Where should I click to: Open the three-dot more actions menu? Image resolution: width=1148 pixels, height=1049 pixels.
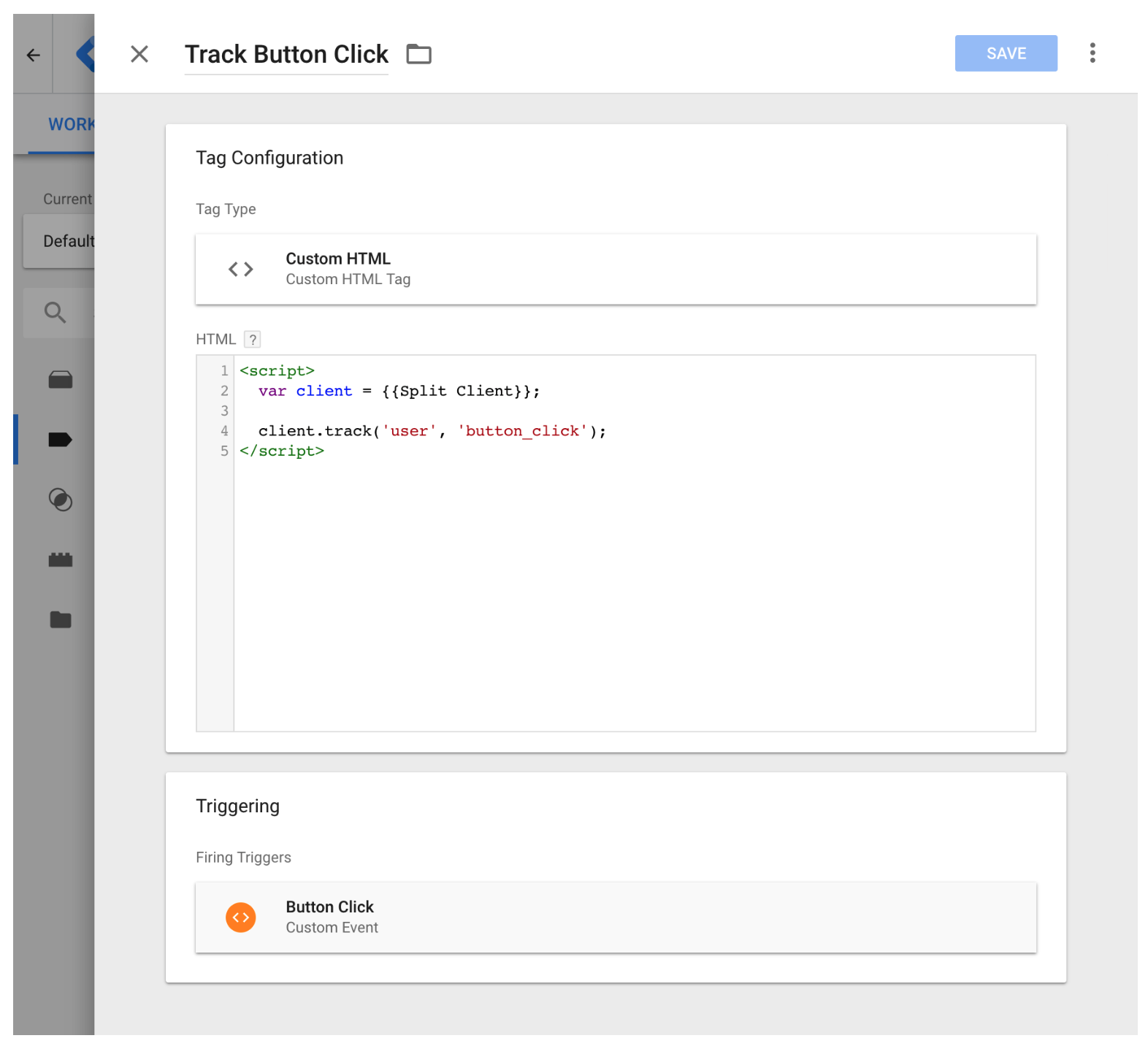[1092, 53]
